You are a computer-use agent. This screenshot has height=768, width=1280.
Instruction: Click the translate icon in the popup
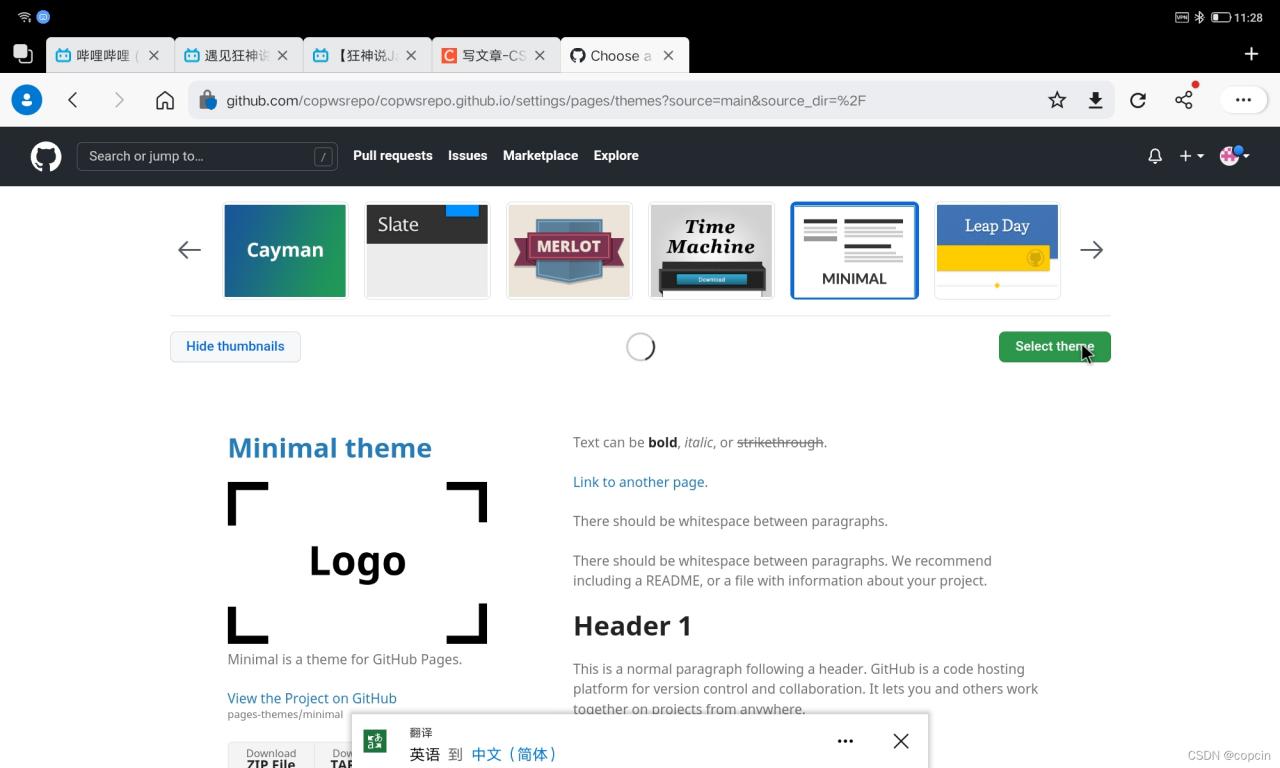375,741
